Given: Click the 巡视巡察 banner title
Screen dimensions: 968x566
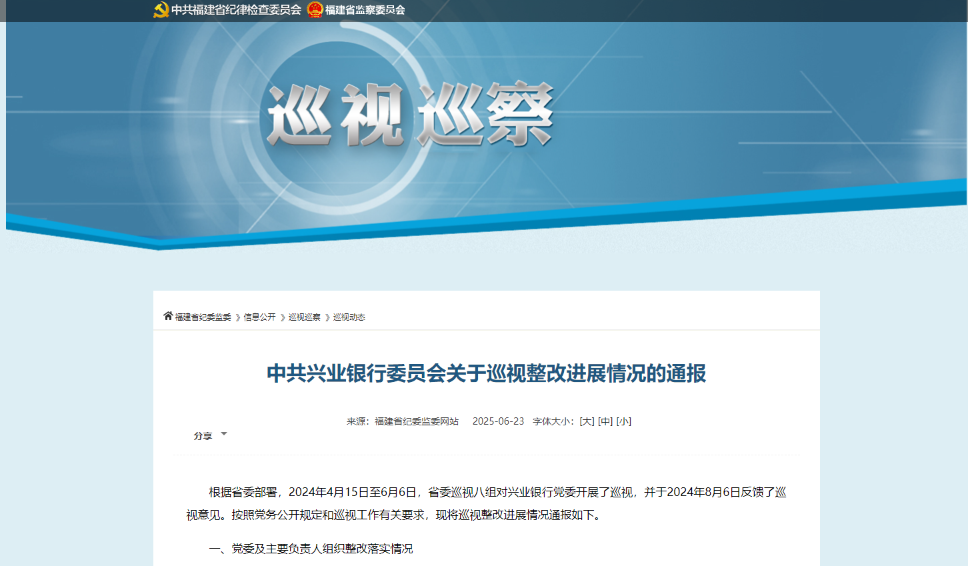Looking at the screenshot, I should [410, 115].
